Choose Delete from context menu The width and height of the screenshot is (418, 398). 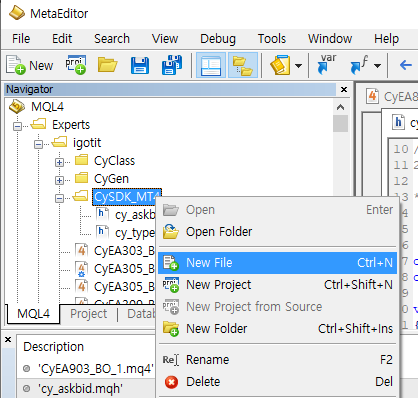click(x=277, y=382)
